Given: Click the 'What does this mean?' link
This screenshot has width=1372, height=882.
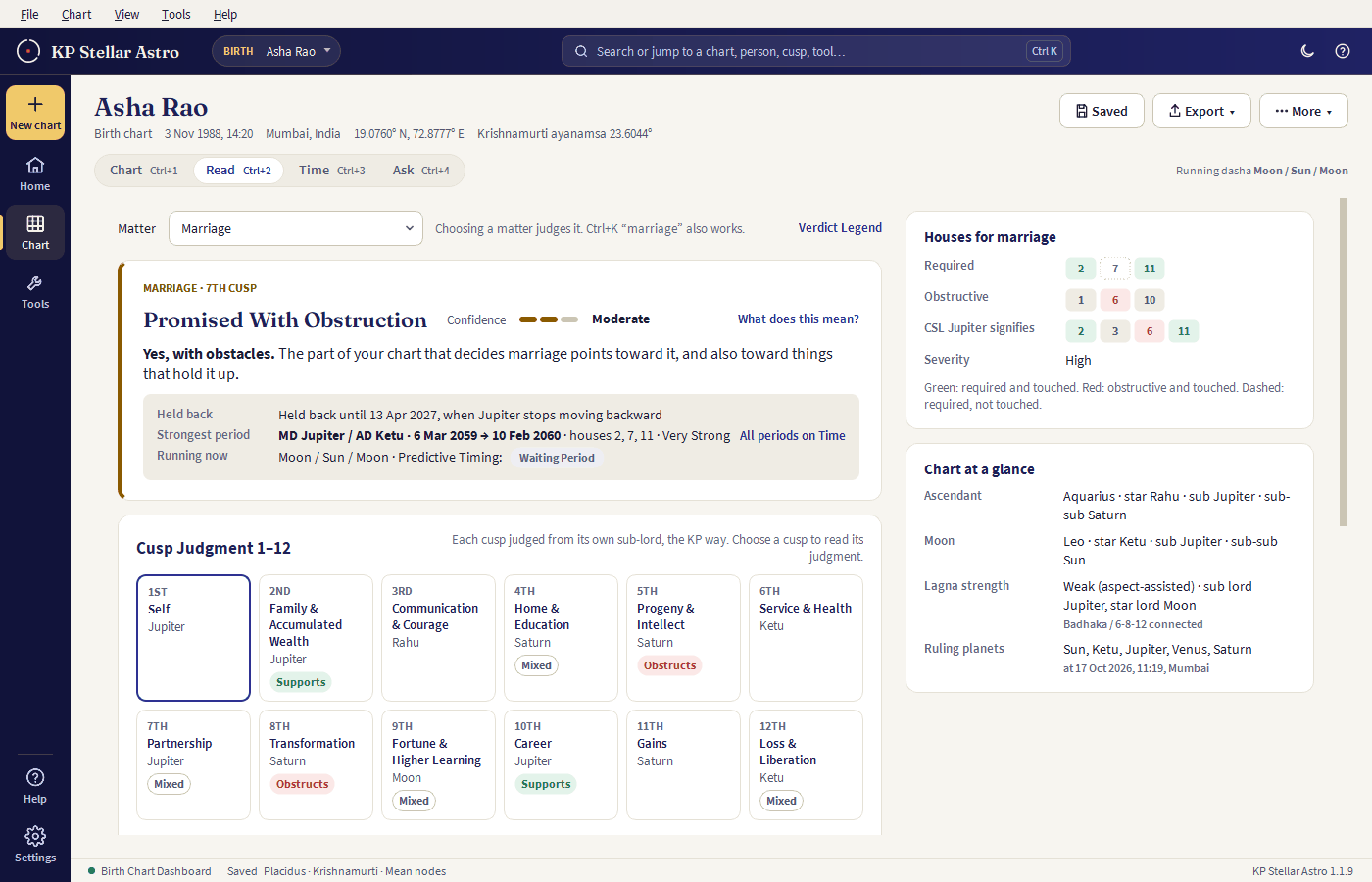Looking at the screenshot, I should tap(799, 319).
